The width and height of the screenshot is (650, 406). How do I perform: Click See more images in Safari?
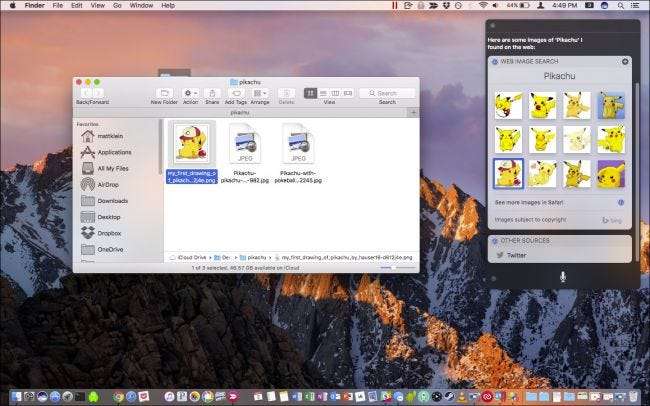pos(529,202)
